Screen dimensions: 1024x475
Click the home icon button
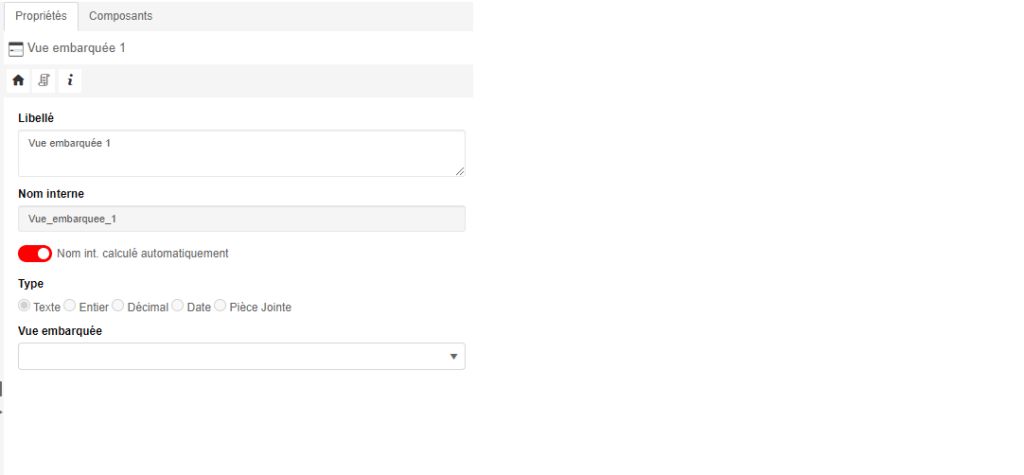point(18,80)
